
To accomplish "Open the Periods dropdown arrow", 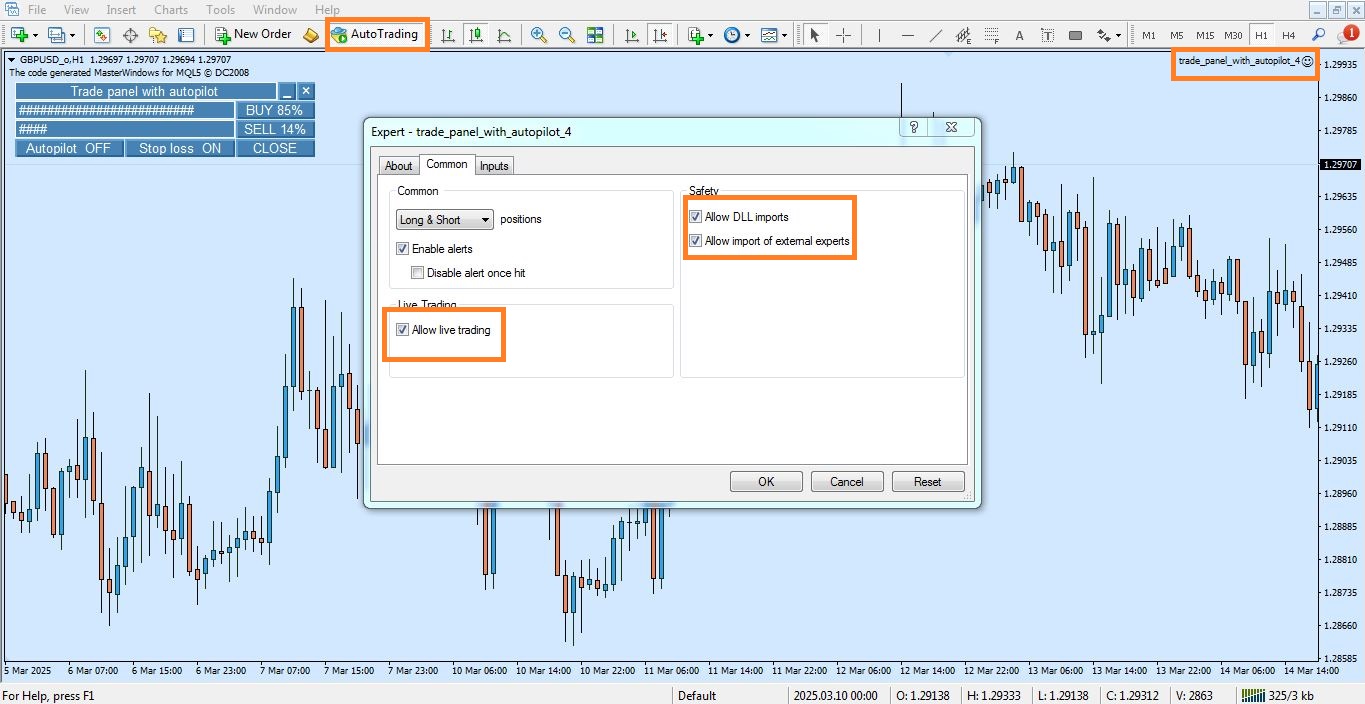I will [x=747, y=34].
